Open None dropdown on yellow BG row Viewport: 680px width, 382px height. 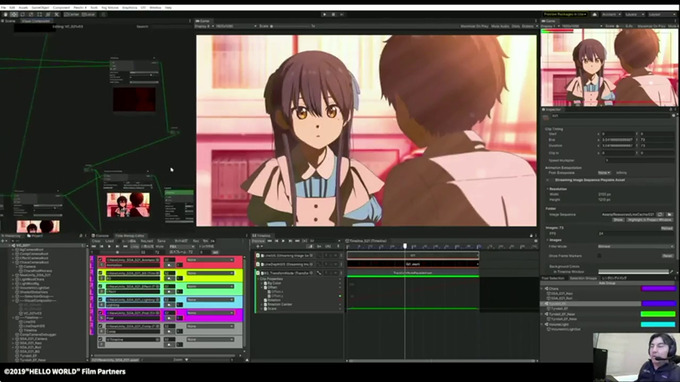point(210,274)
